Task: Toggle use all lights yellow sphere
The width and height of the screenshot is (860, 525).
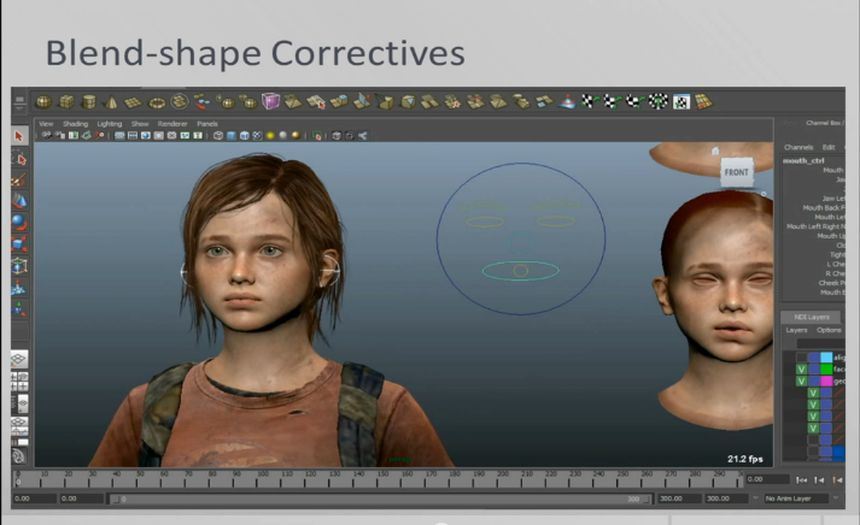Action: click(270, 136)
